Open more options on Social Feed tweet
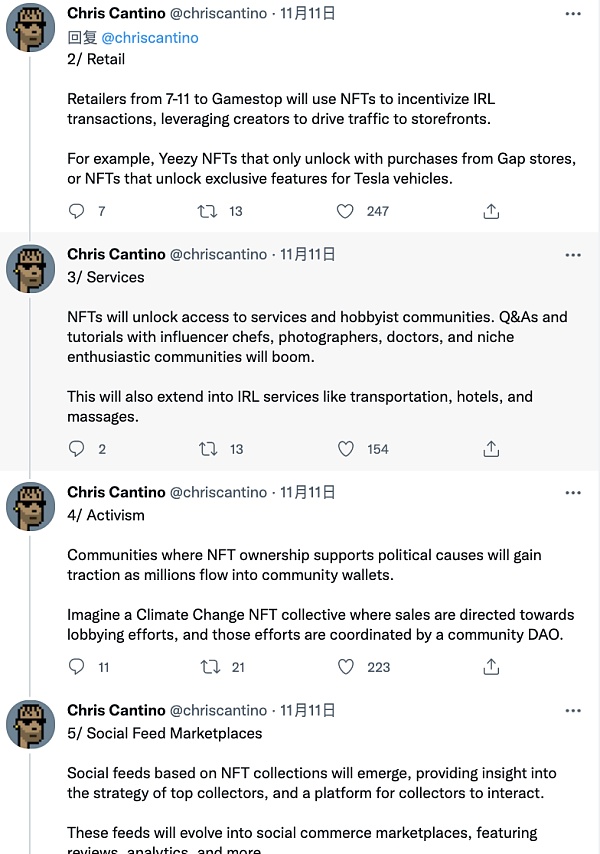The width and height of the screenshot is (600, 854). pos(573,711)
